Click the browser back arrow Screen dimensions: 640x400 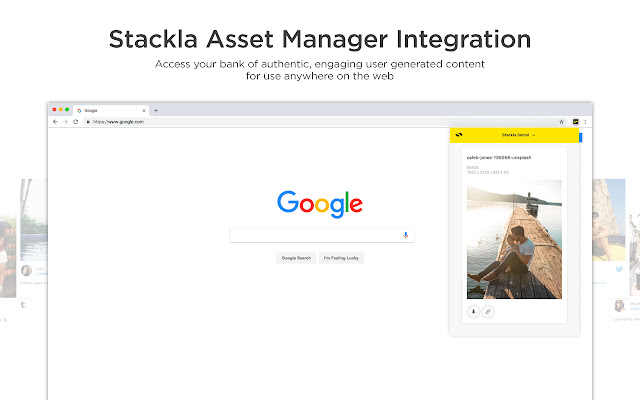[55, 122]
